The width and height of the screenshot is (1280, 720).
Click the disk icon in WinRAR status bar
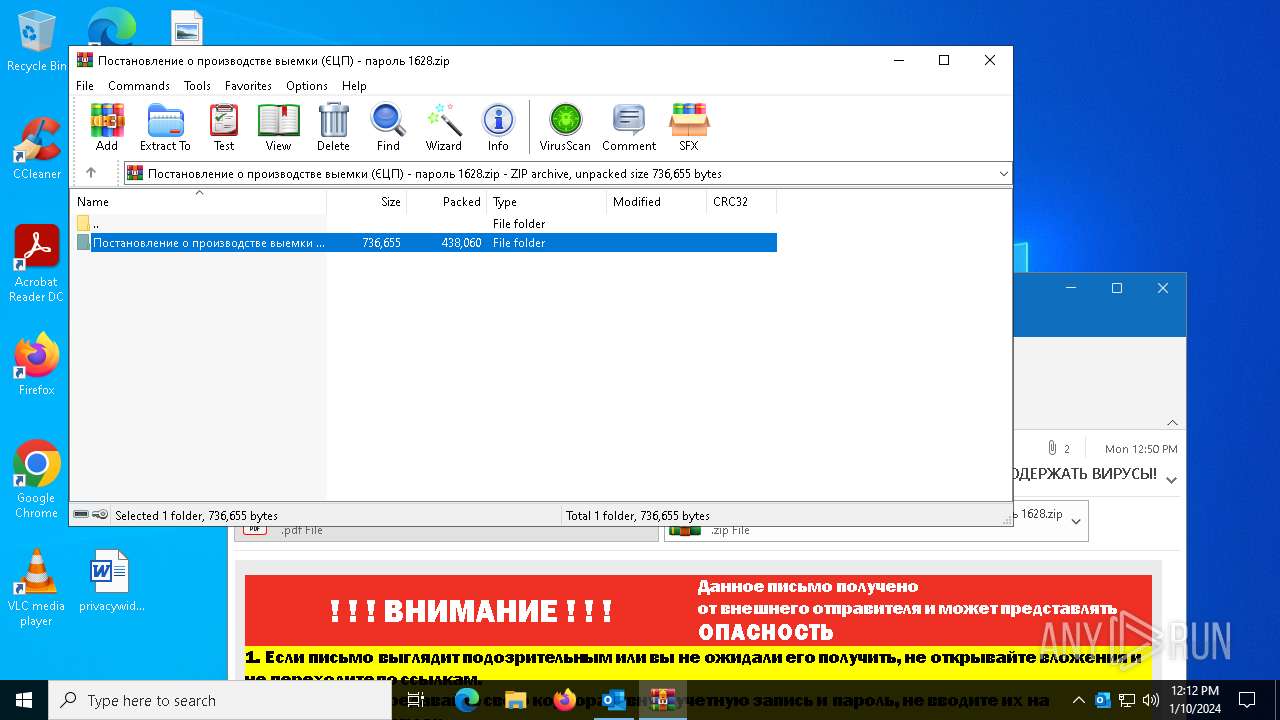(x=81, y=515)
